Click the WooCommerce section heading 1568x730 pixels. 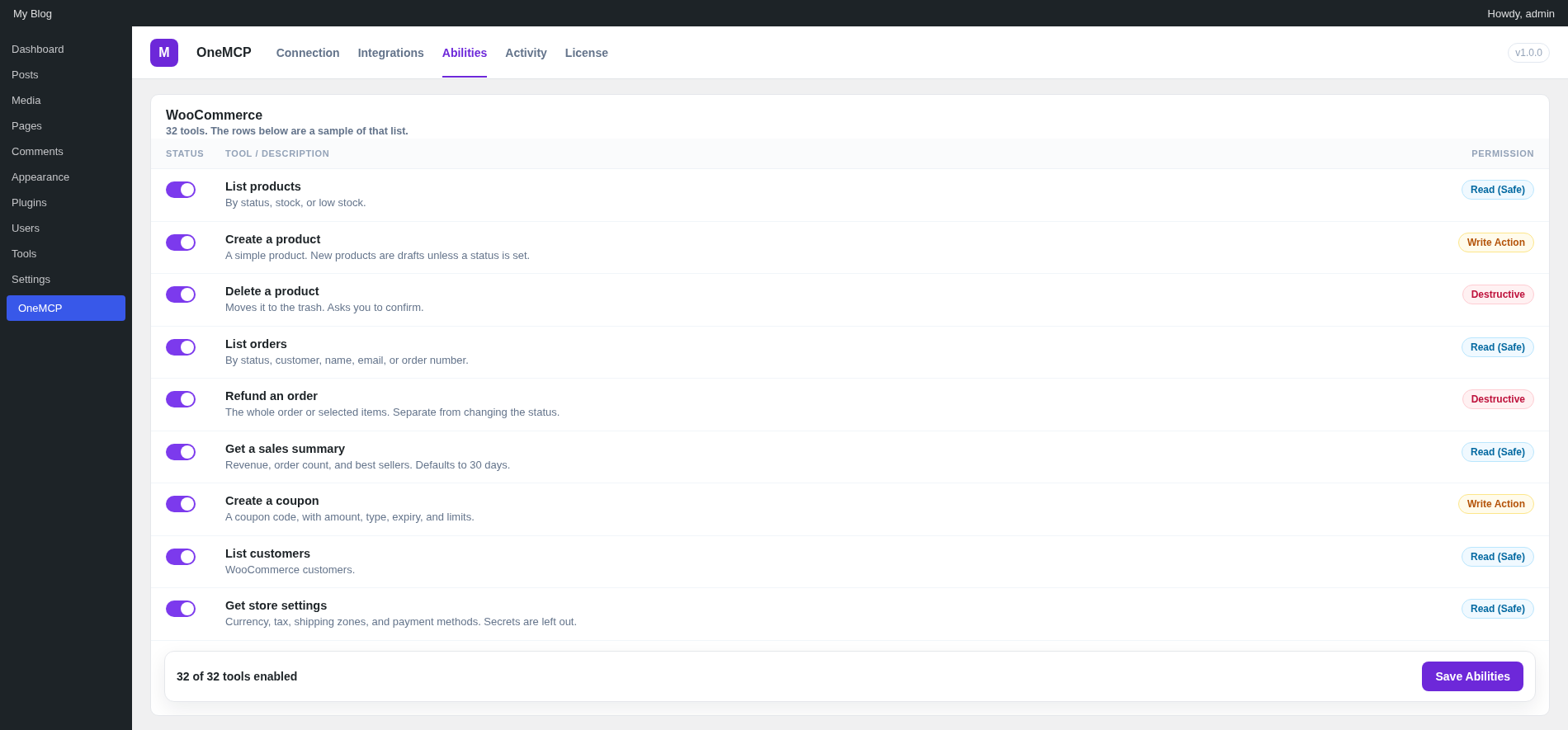pyautogui.click(x=214, y=115)
